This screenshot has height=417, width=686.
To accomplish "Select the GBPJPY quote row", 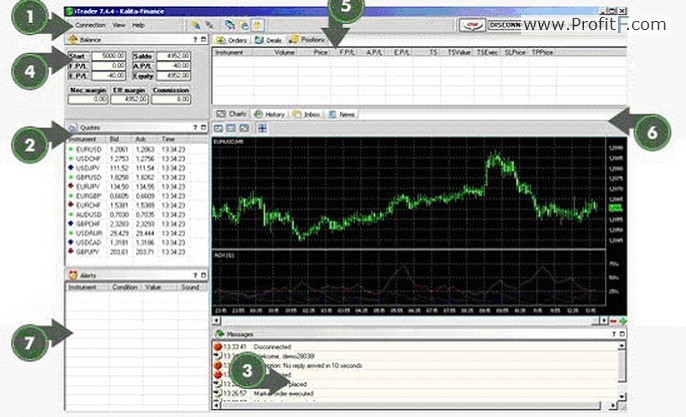I will pos(136,252).
